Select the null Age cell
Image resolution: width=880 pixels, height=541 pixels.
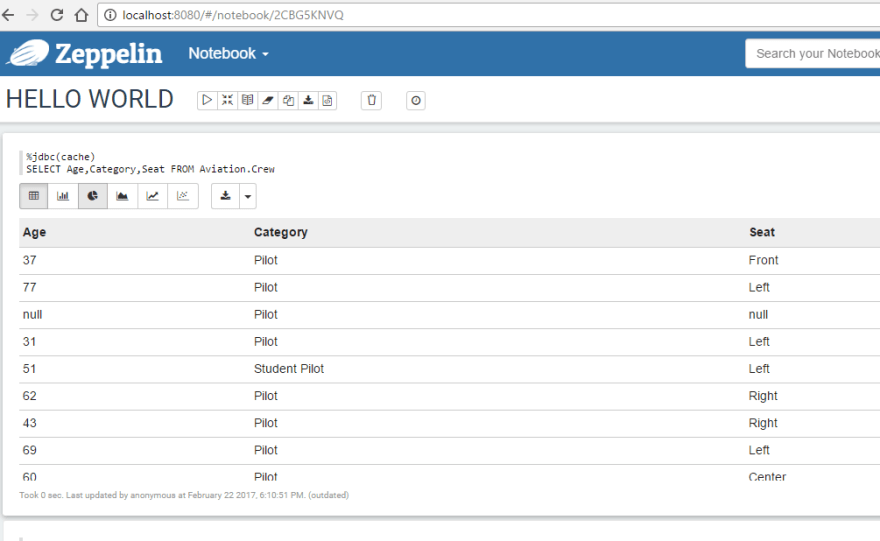(x=32, y=314)
